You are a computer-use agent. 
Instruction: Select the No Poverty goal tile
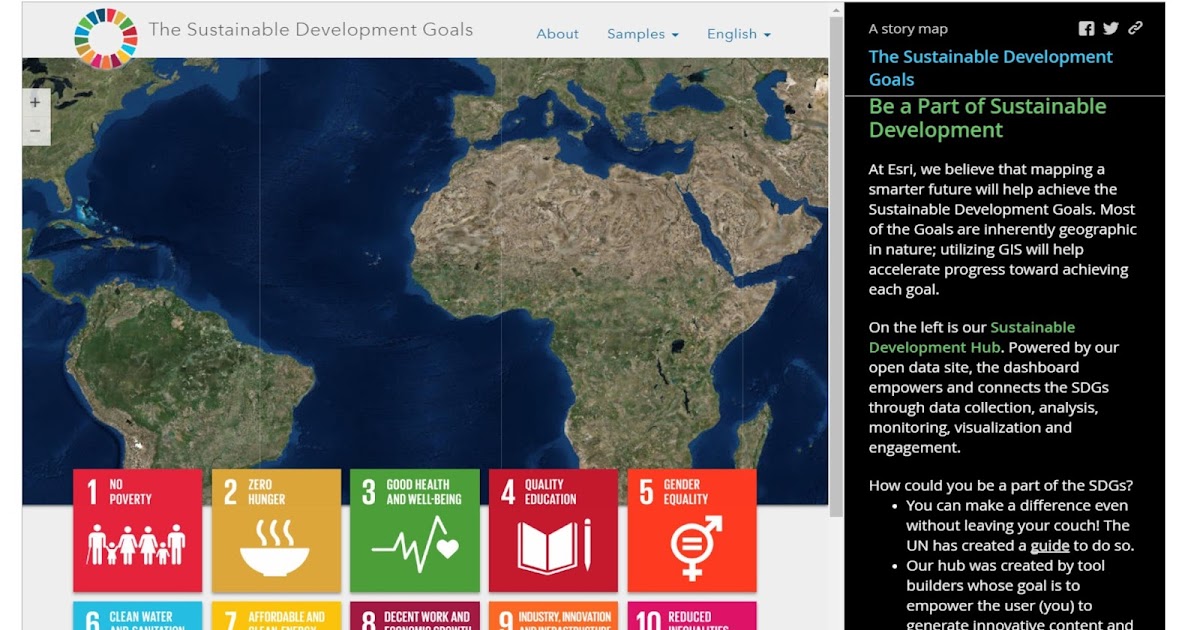(137, 530)
